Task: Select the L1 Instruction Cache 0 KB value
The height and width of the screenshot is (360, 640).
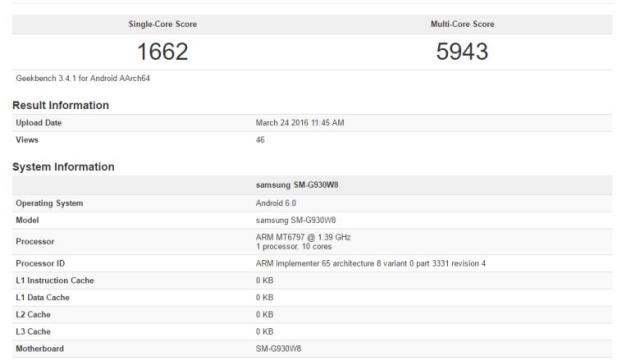Action: [264, 281]
